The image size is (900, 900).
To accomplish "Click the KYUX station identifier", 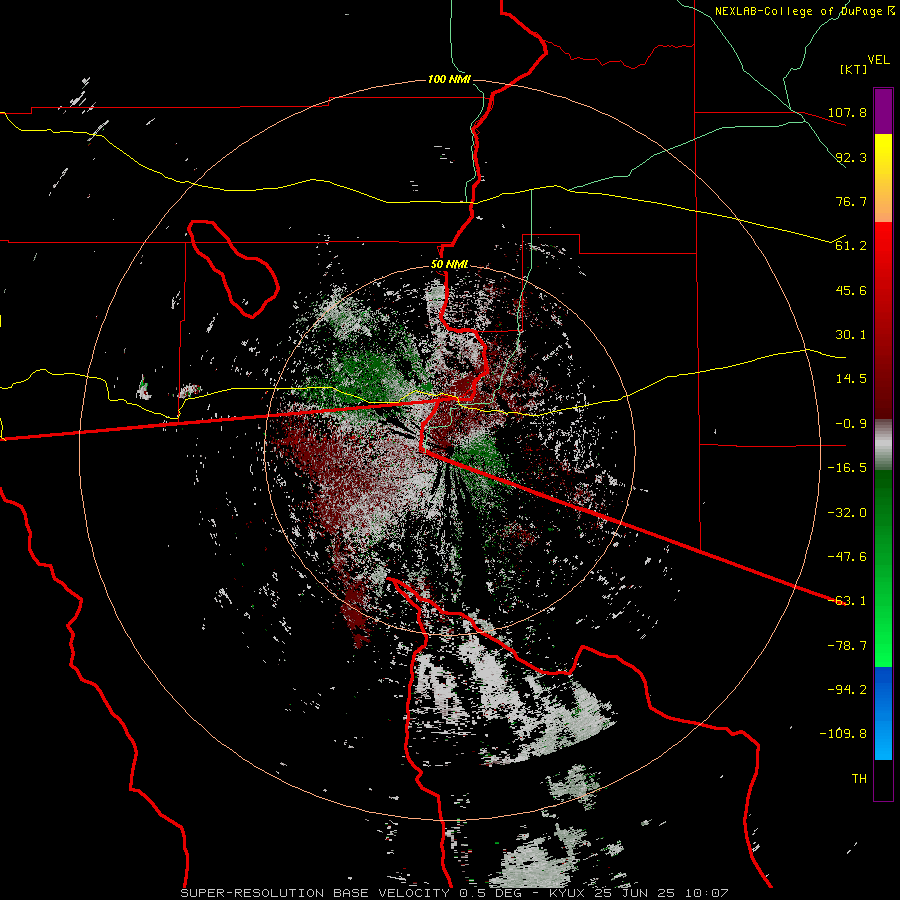I will (x=567, y=893).
